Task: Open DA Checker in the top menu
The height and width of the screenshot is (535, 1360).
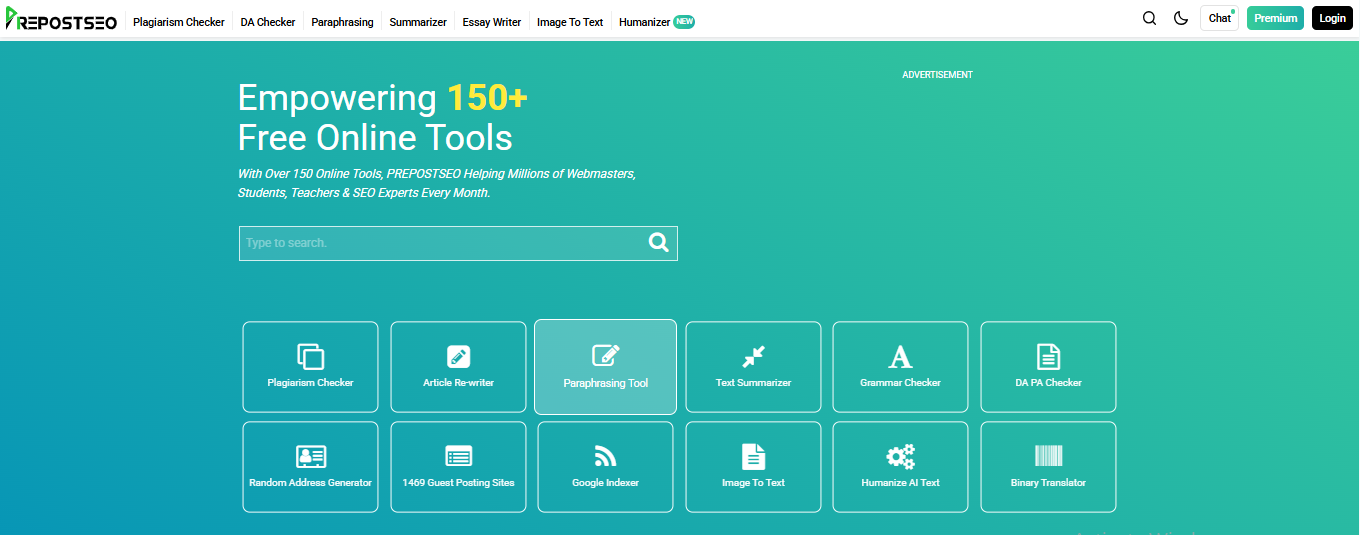Action: [268, 22]
